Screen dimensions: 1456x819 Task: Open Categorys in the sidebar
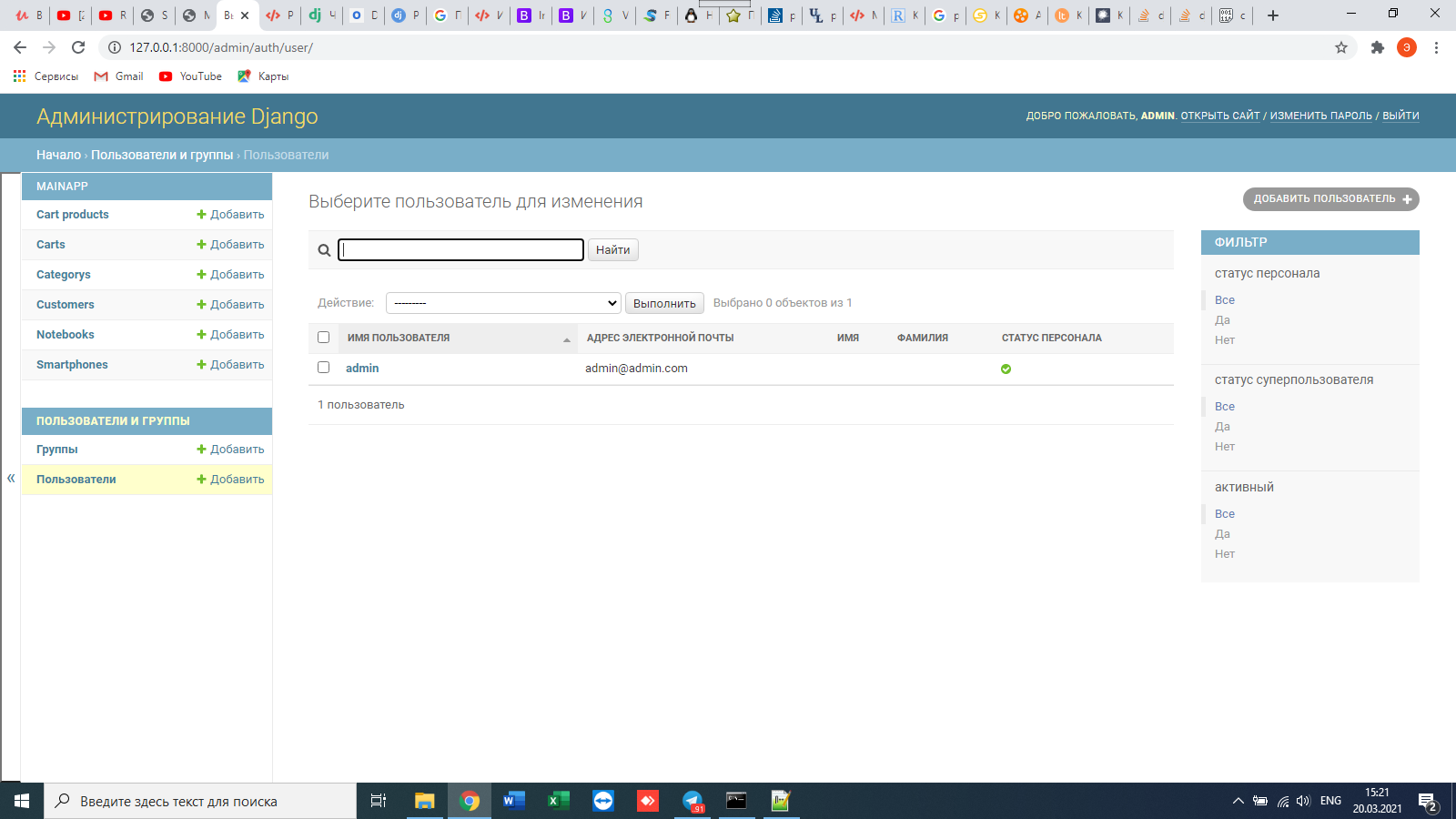[x=64, y=275]
